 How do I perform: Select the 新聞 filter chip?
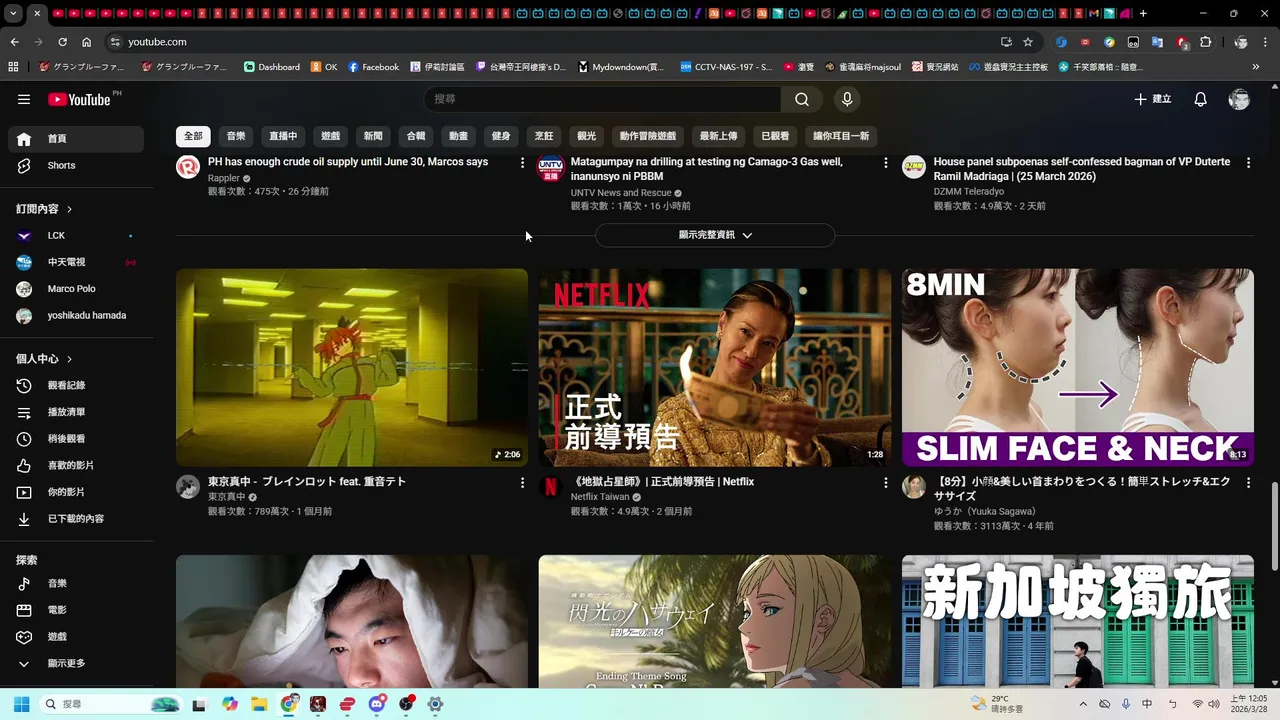pos(373,136)
